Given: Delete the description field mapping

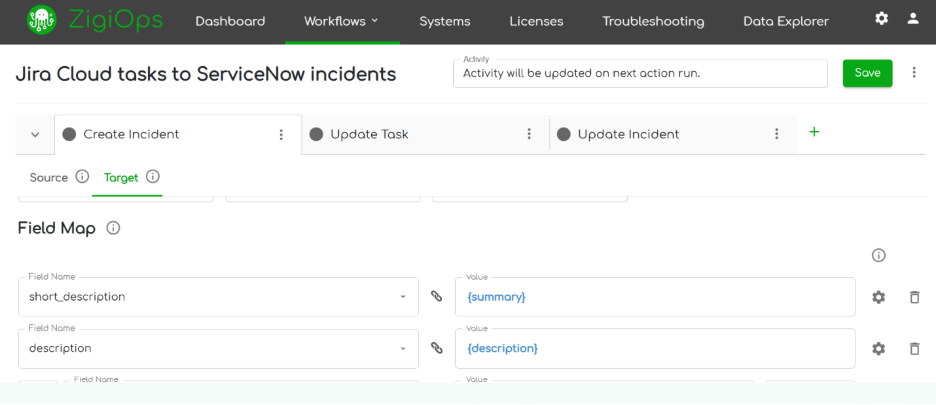Looking at the screenshot, I should pos(914,348).
